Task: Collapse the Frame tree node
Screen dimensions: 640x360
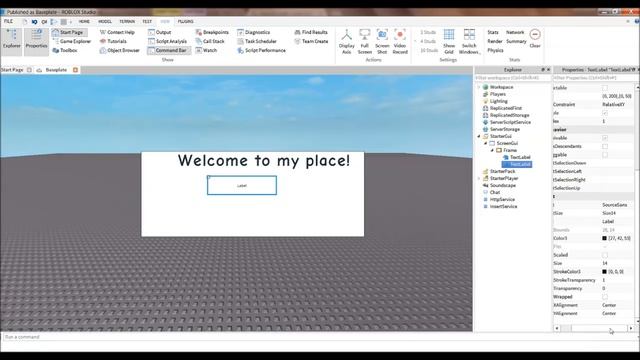Action: [x=492, y=150]
